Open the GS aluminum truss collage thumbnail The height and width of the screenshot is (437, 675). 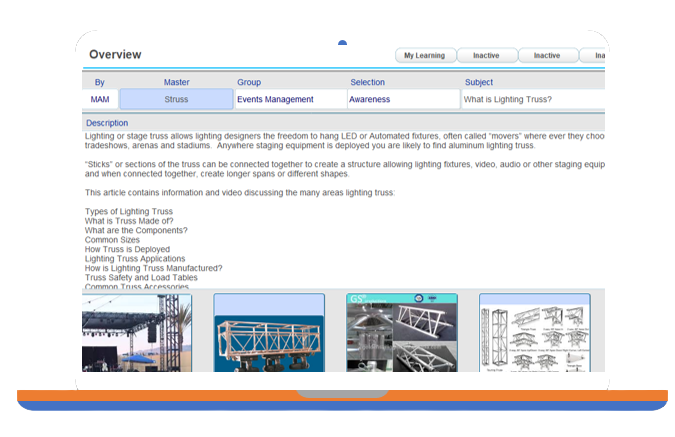402,333
